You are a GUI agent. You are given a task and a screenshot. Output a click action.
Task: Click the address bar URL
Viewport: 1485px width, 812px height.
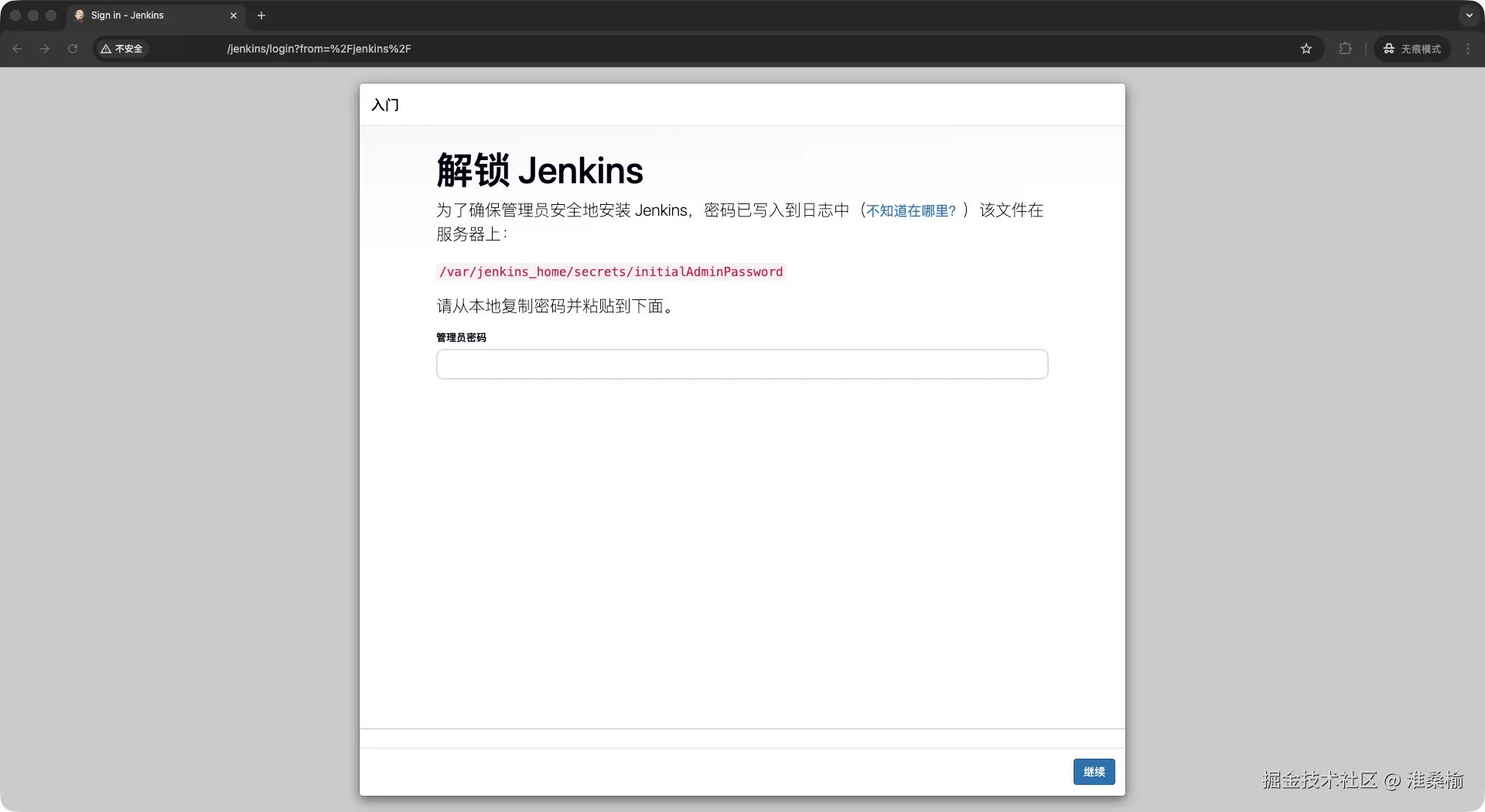[x=319, y=49]
